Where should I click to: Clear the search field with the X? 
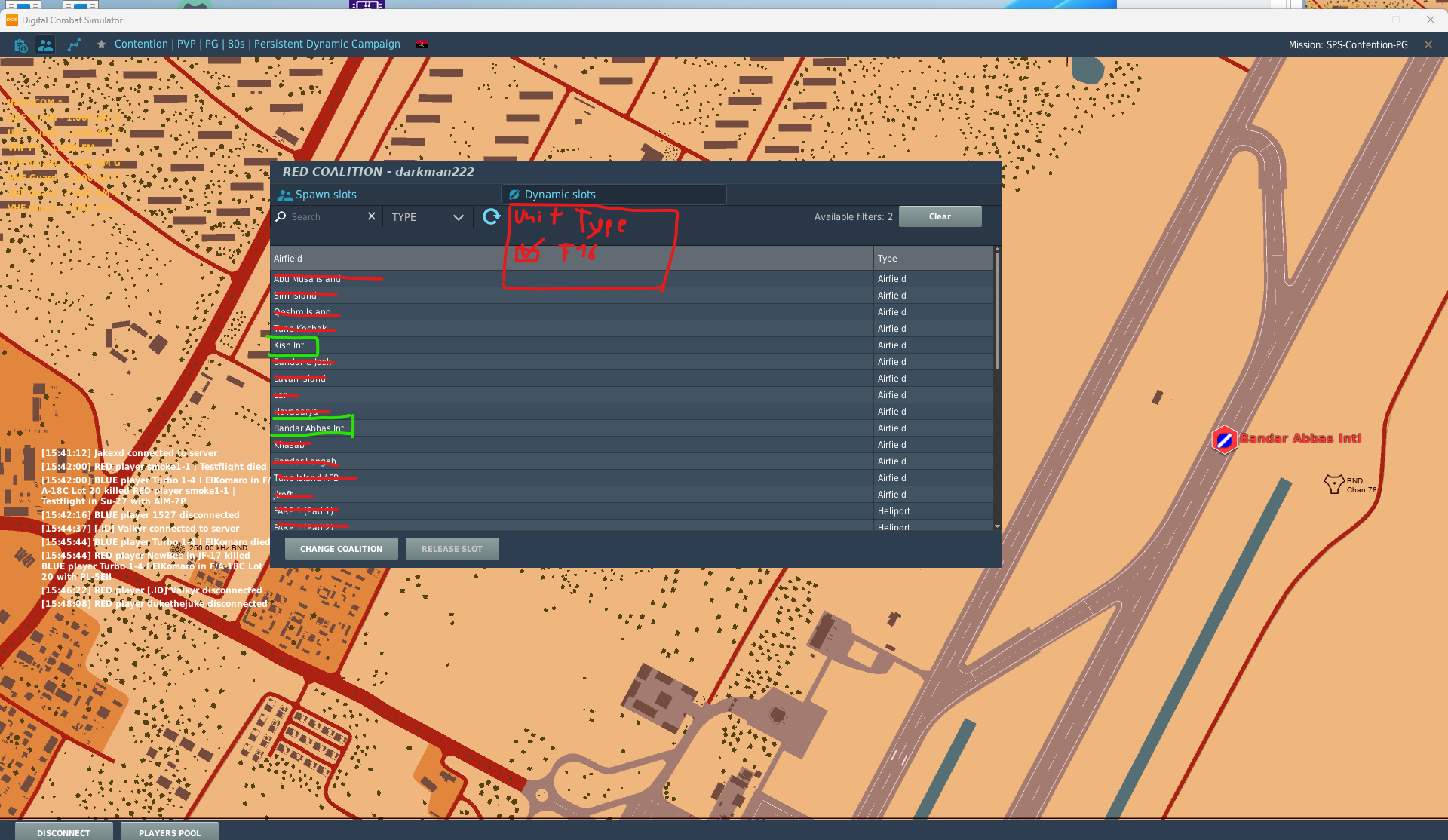click(x=371, y=216)
